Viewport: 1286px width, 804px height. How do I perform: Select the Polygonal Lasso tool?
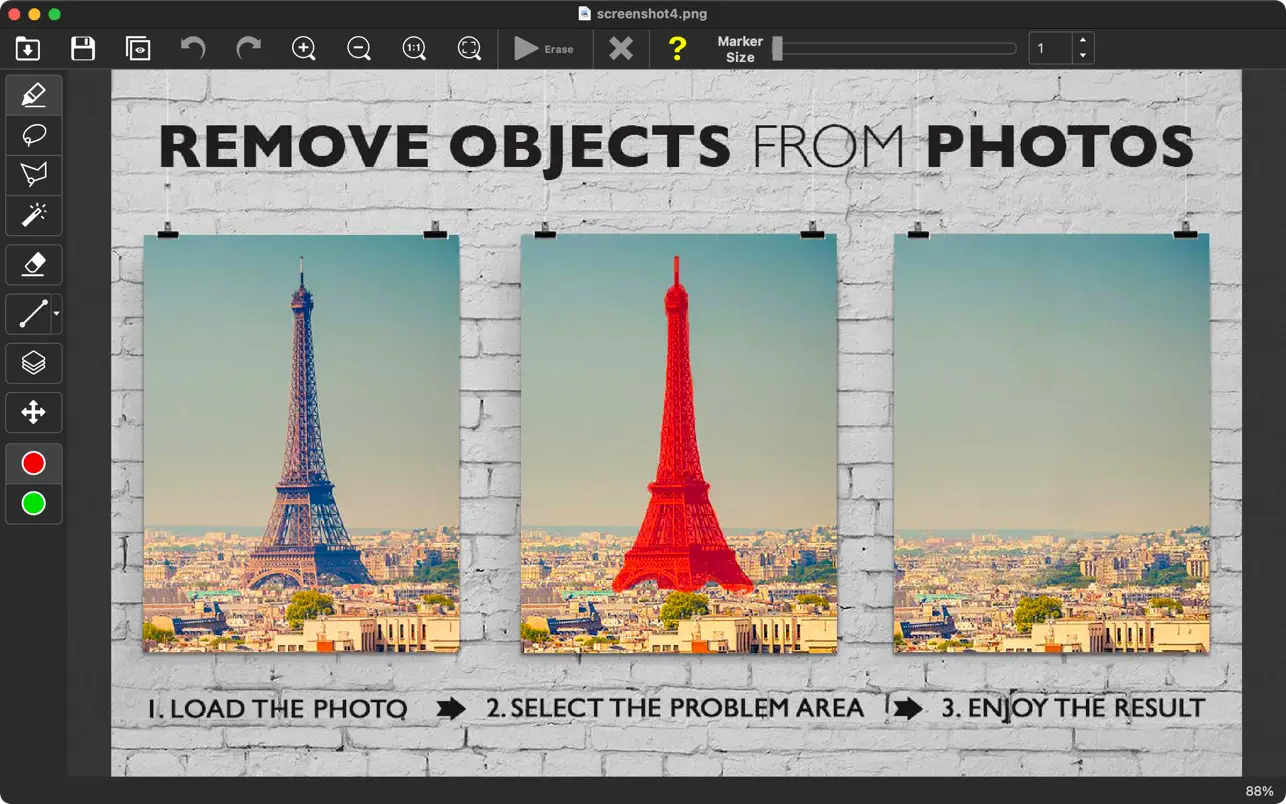pyautogui.click(x=34, y=175)
